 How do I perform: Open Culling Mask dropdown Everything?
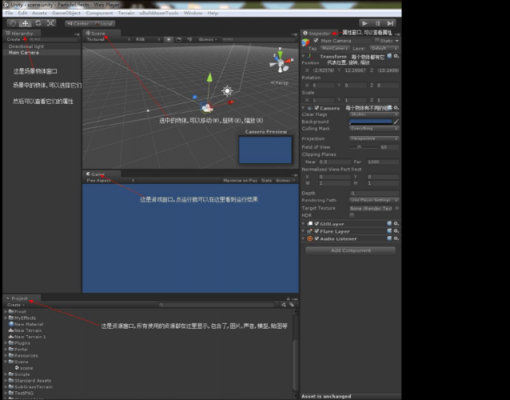(374, 128)
